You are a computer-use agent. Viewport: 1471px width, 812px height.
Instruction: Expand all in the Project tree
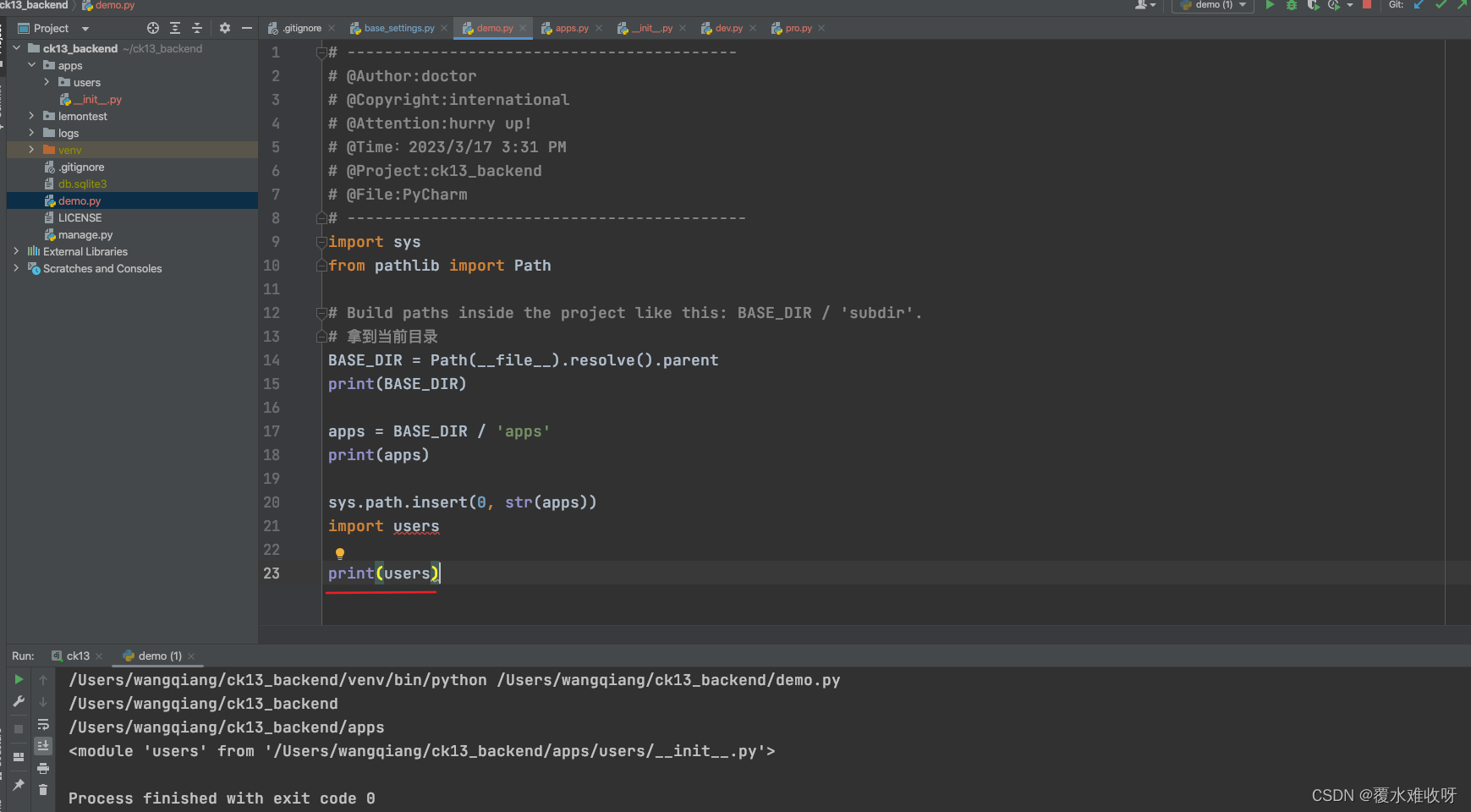(x=175, y=28)
